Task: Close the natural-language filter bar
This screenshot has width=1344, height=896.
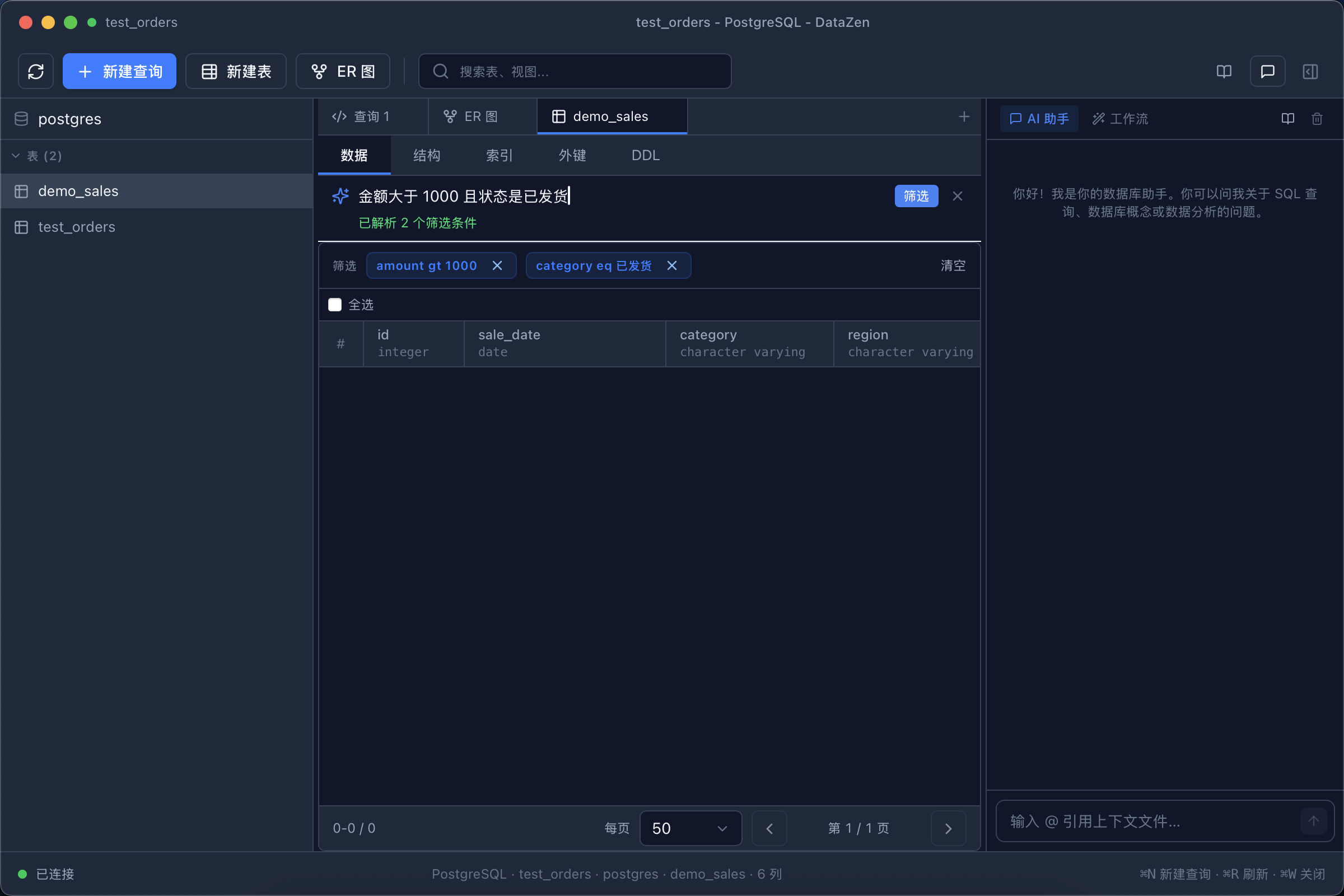Action: click(957, 196)
